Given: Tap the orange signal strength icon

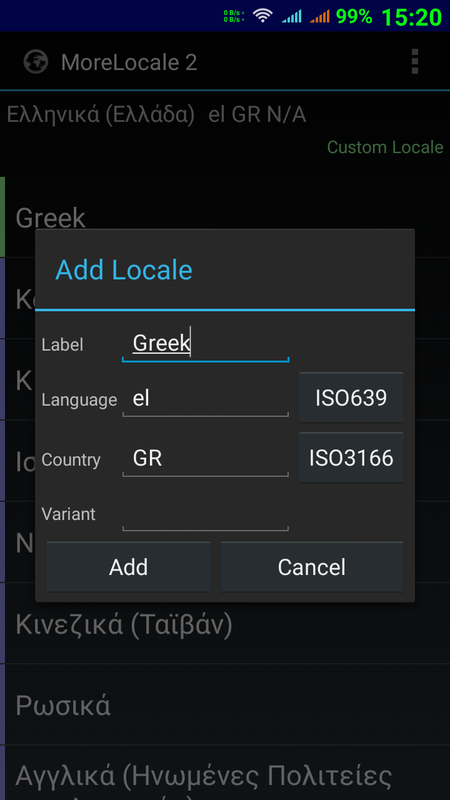Looking at the screenshot, I should click(x=319, y=16).
